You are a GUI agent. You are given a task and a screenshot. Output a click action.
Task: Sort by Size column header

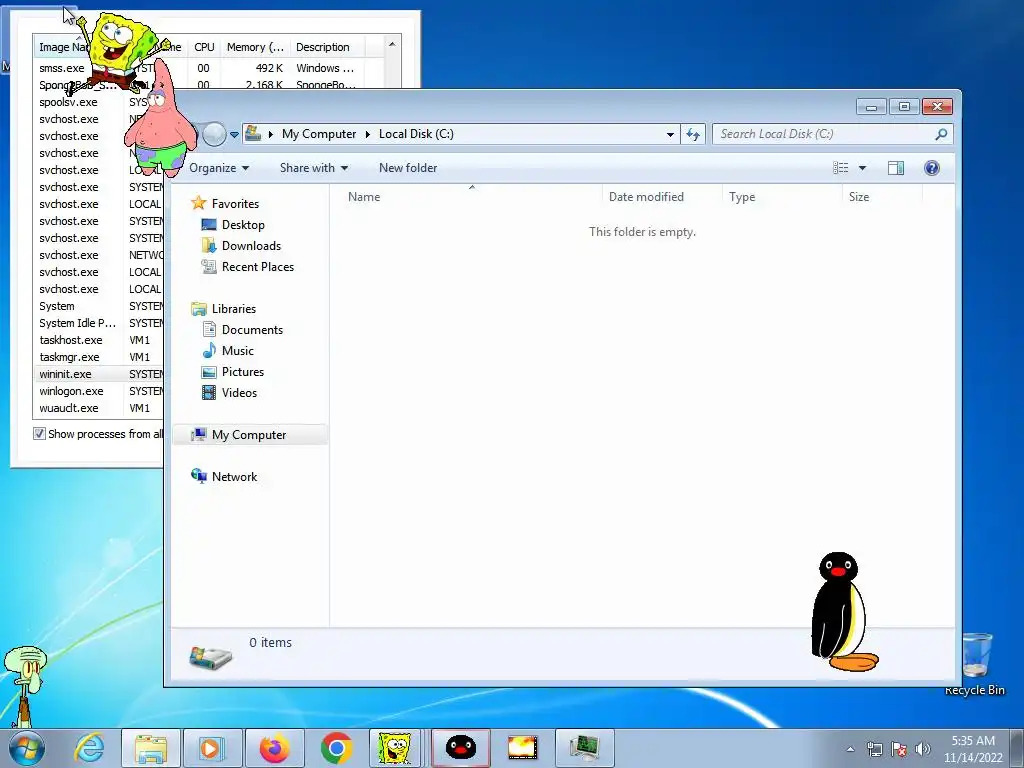coord(882,197)
